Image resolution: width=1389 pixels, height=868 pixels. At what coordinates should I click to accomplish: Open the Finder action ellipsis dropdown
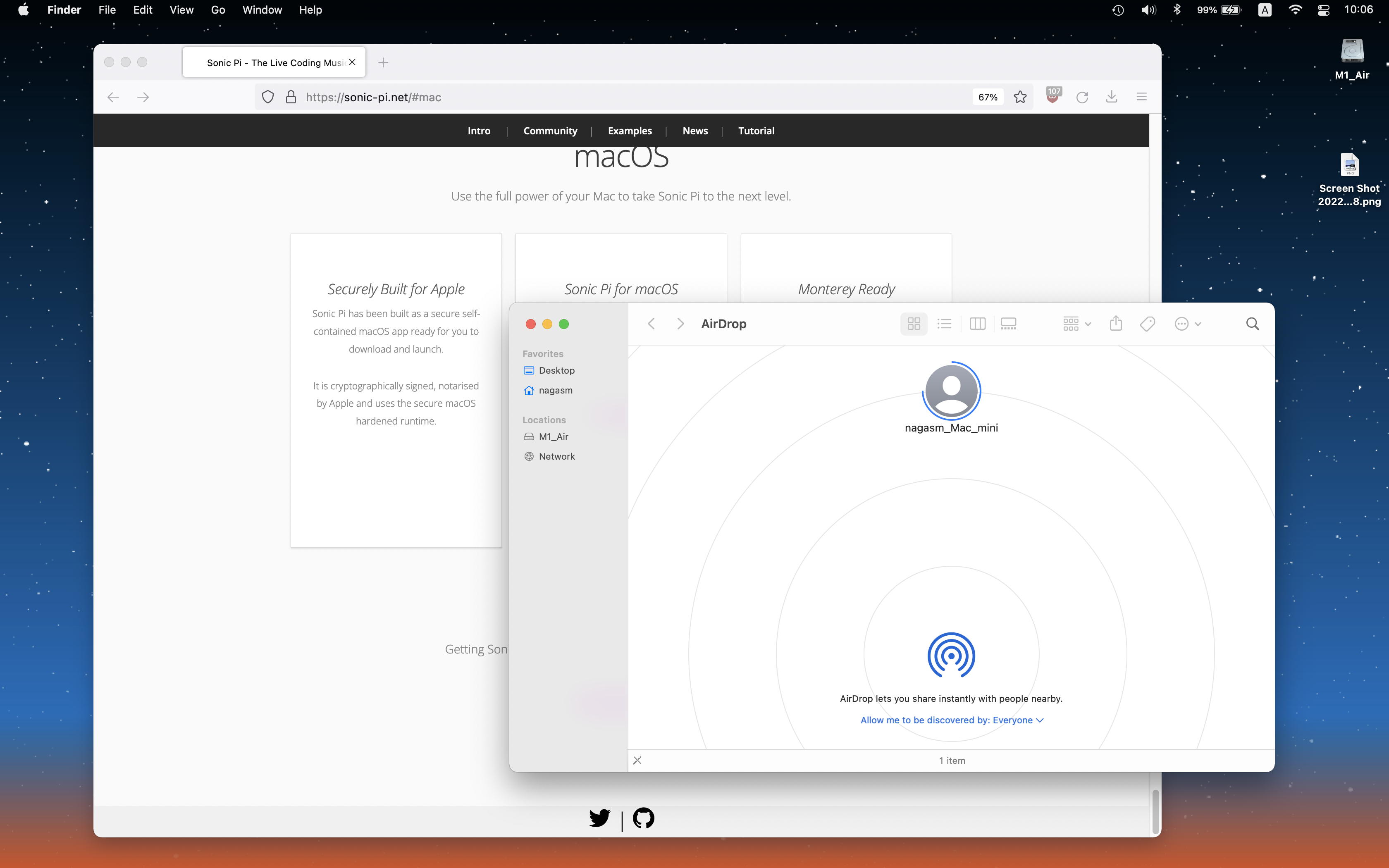point(1188,324)
